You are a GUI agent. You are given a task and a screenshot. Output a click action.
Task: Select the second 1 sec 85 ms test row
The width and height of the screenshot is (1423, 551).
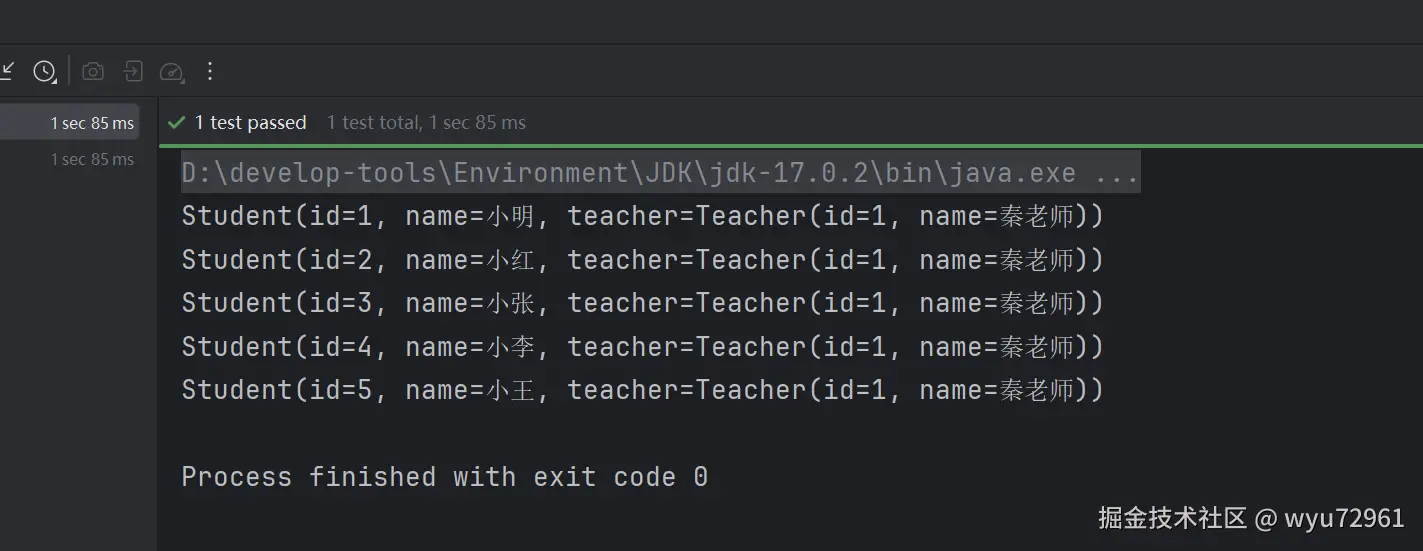click(92, 159)
